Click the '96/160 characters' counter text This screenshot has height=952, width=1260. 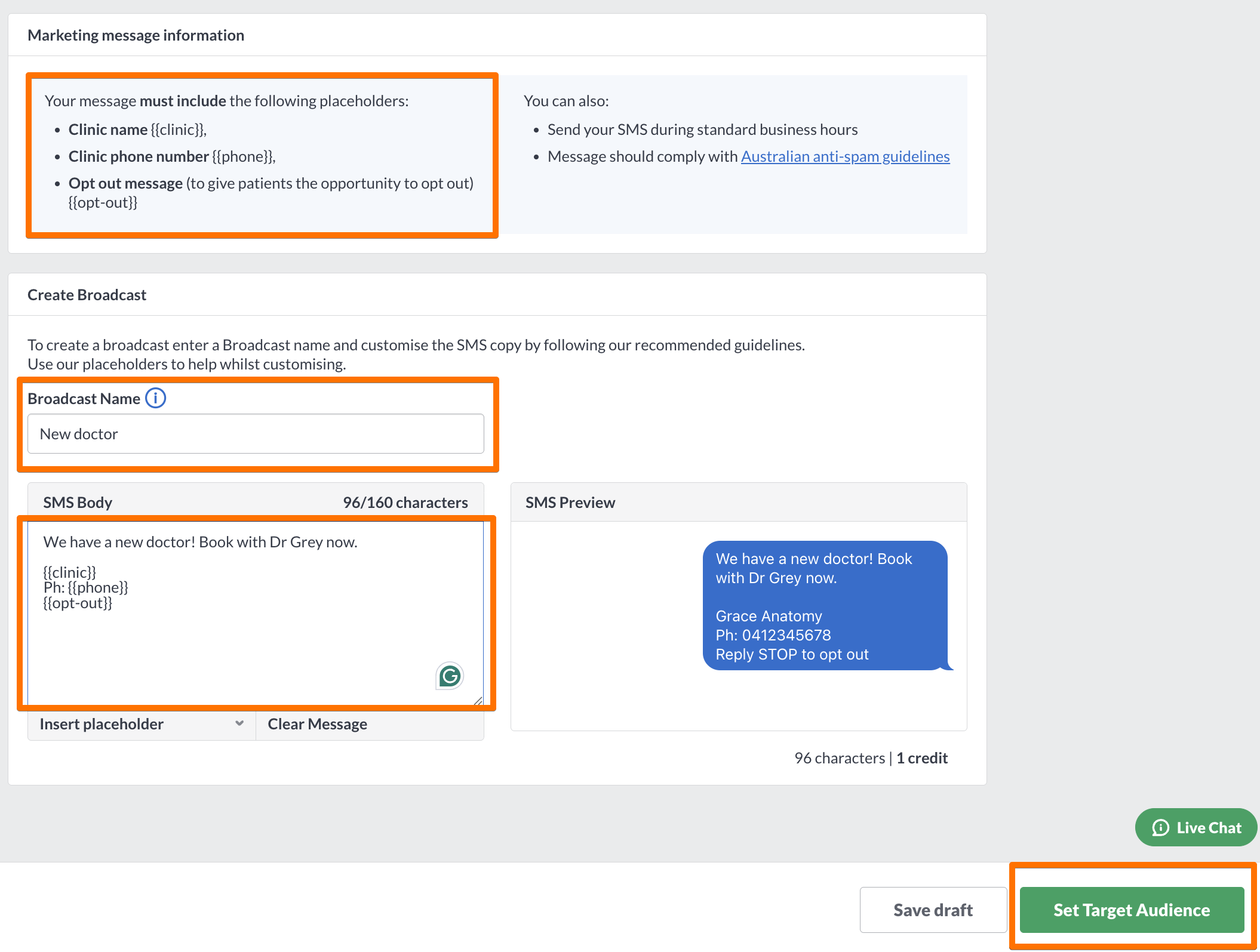pos(405,503)
